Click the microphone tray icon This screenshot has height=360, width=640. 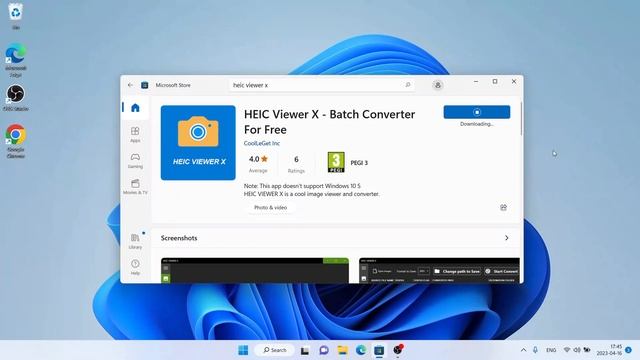click(x=535, y=350)
